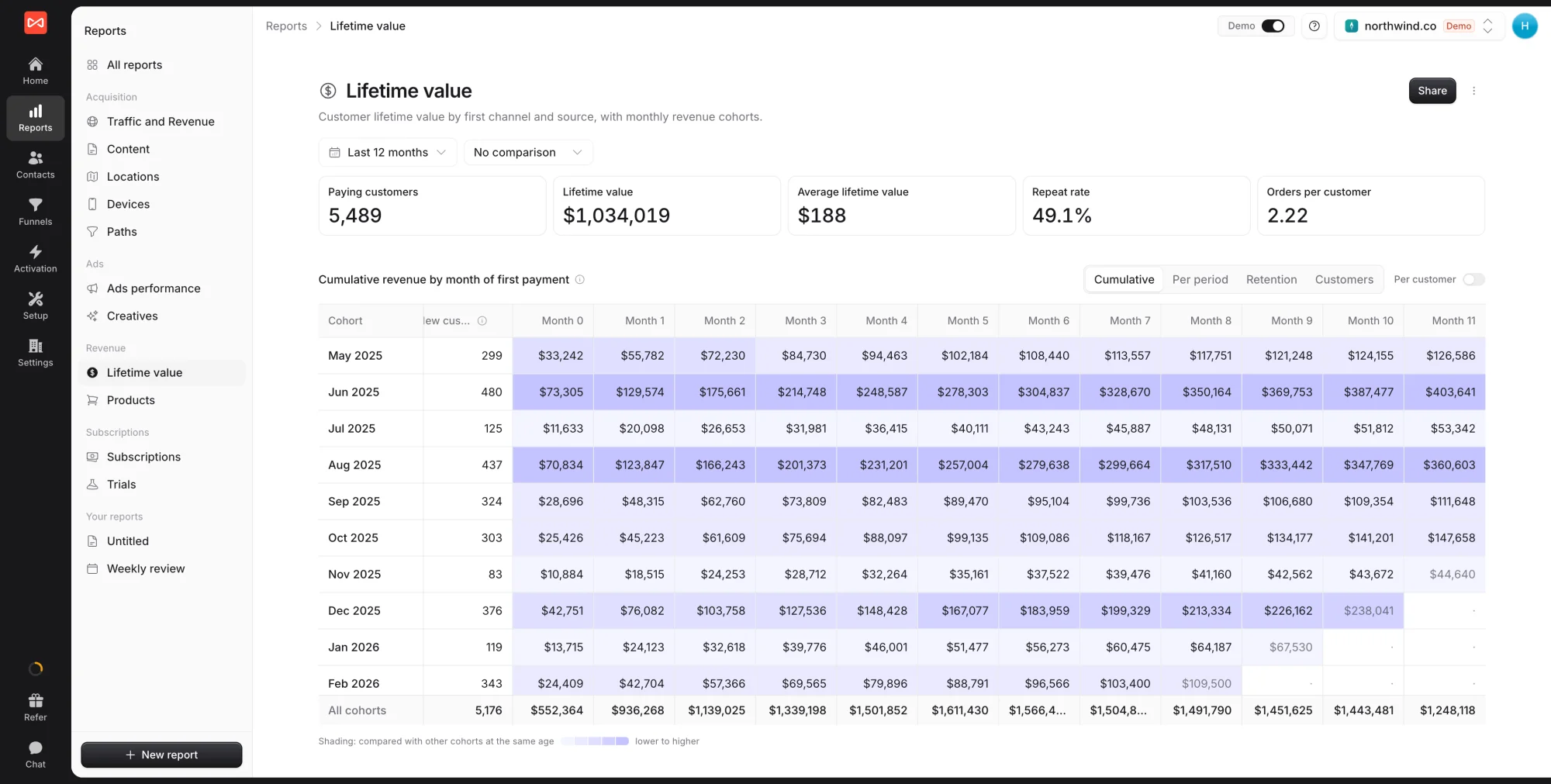Click the loading spinner in the rail

tap(36, 668)
